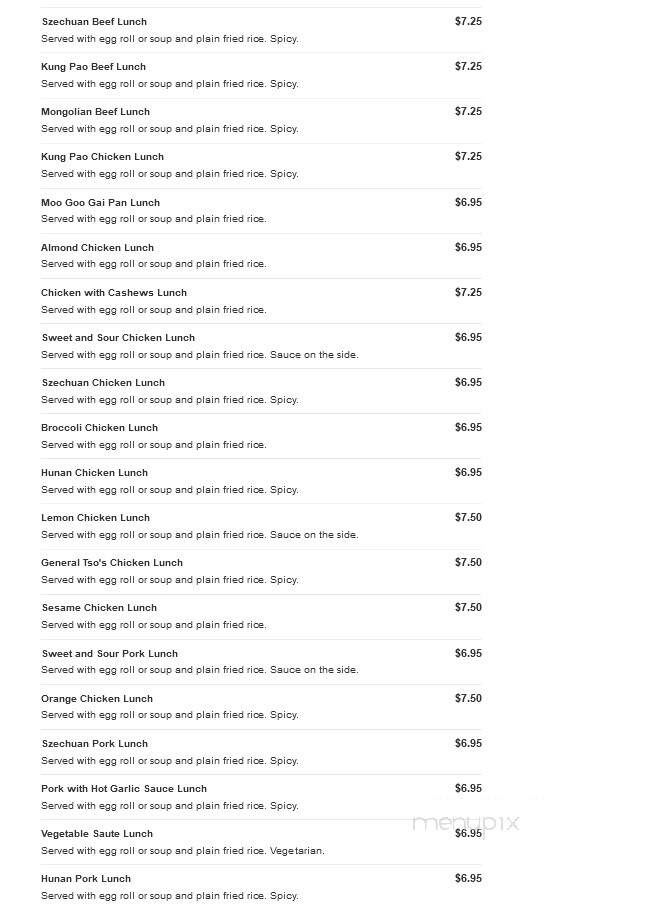This screenshot has height=906, width=645.
Task: Choose Broccoli Chicken Lunch
Action: point(99,428)
